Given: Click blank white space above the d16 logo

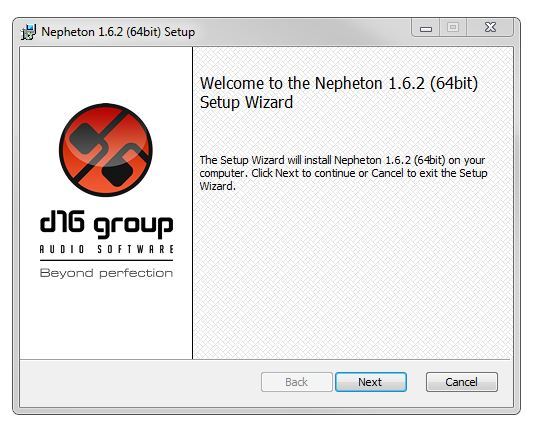Looking at the screenshot, I should tap(106, 74).
